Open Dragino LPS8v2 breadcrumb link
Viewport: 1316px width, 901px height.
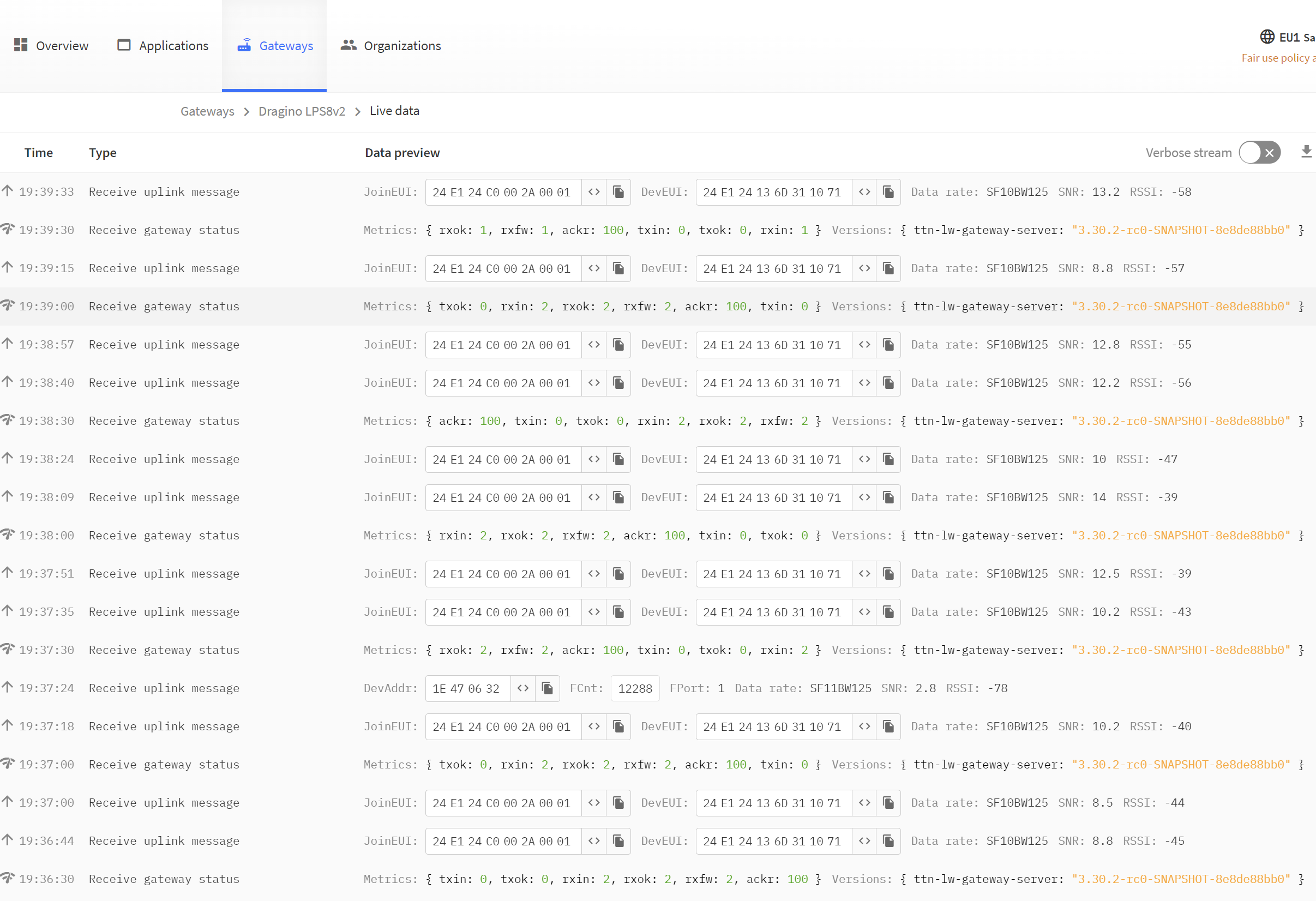(x=302, y=111)
